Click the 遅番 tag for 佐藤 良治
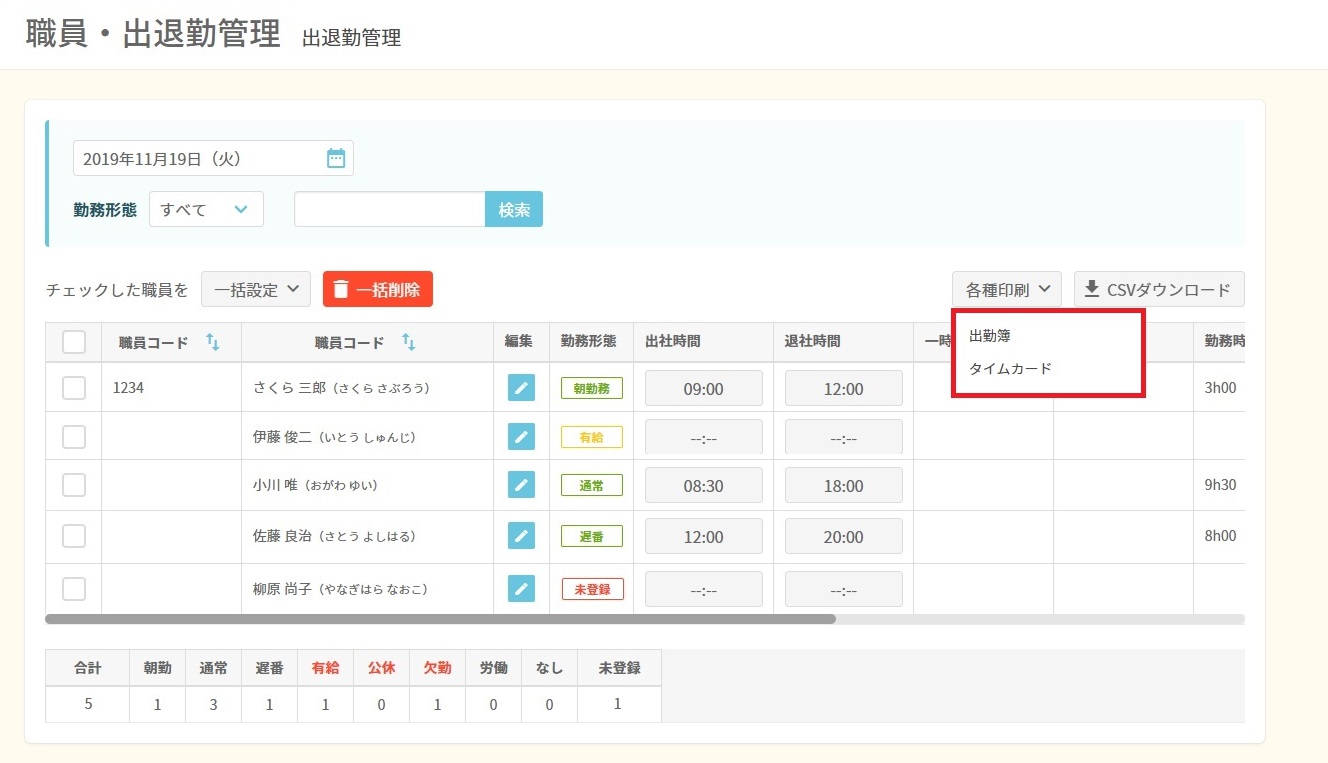 [x=592, y=536]
